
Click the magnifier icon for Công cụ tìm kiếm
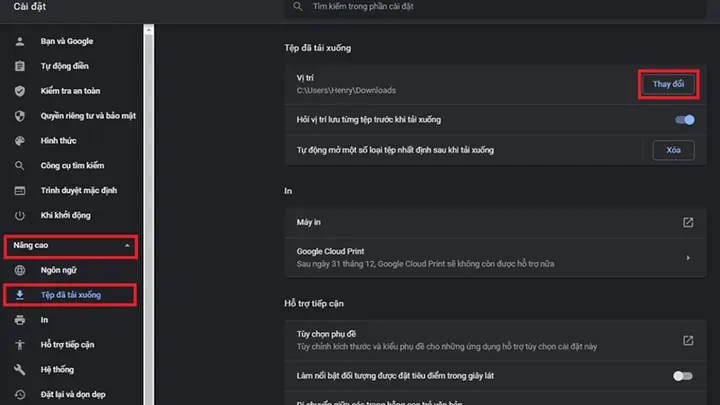click(19, 166)
